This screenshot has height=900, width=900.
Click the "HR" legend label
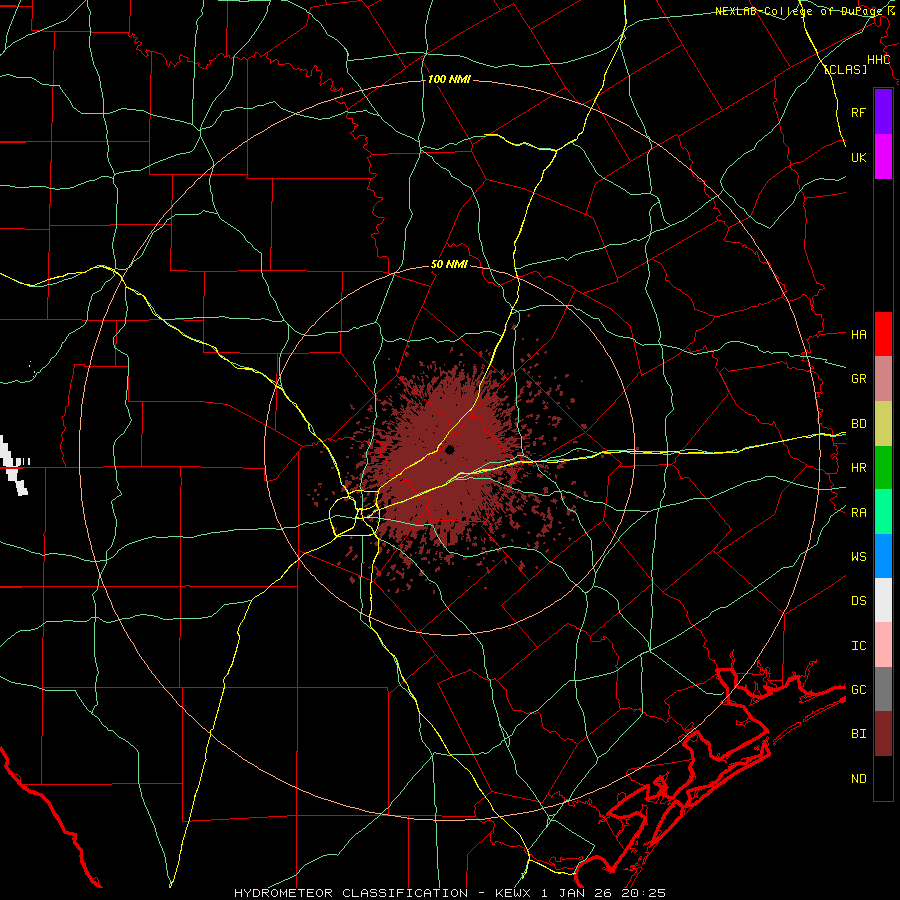coord(858,468)
